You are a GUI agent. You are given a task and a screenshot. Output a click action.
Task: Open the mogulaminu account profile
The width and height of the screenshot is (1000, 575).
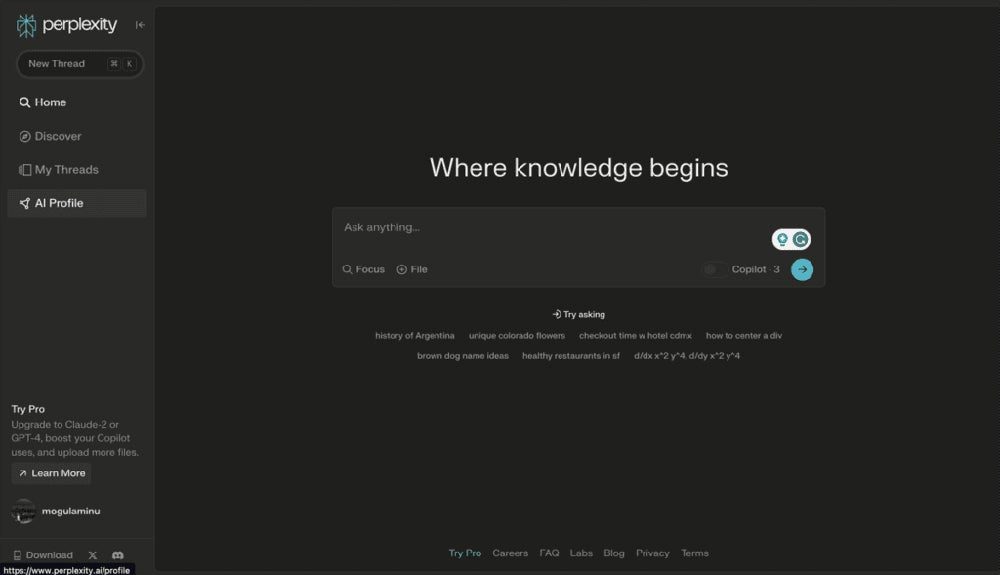coord(56,511)
